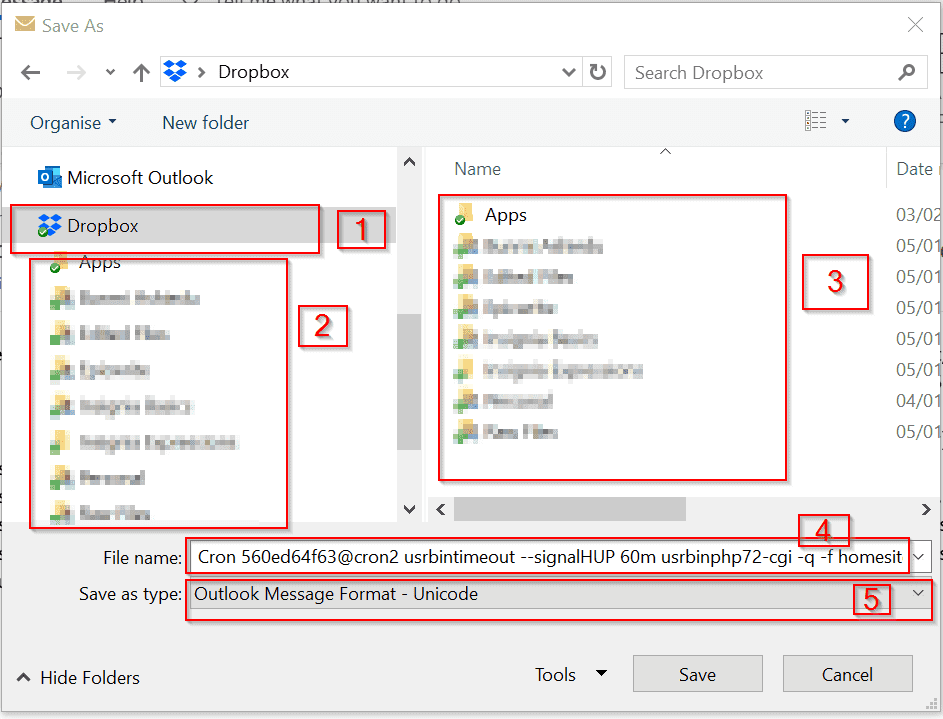Navigate up one level with the up arrow

pyautogui.click(x=141, y=71)
